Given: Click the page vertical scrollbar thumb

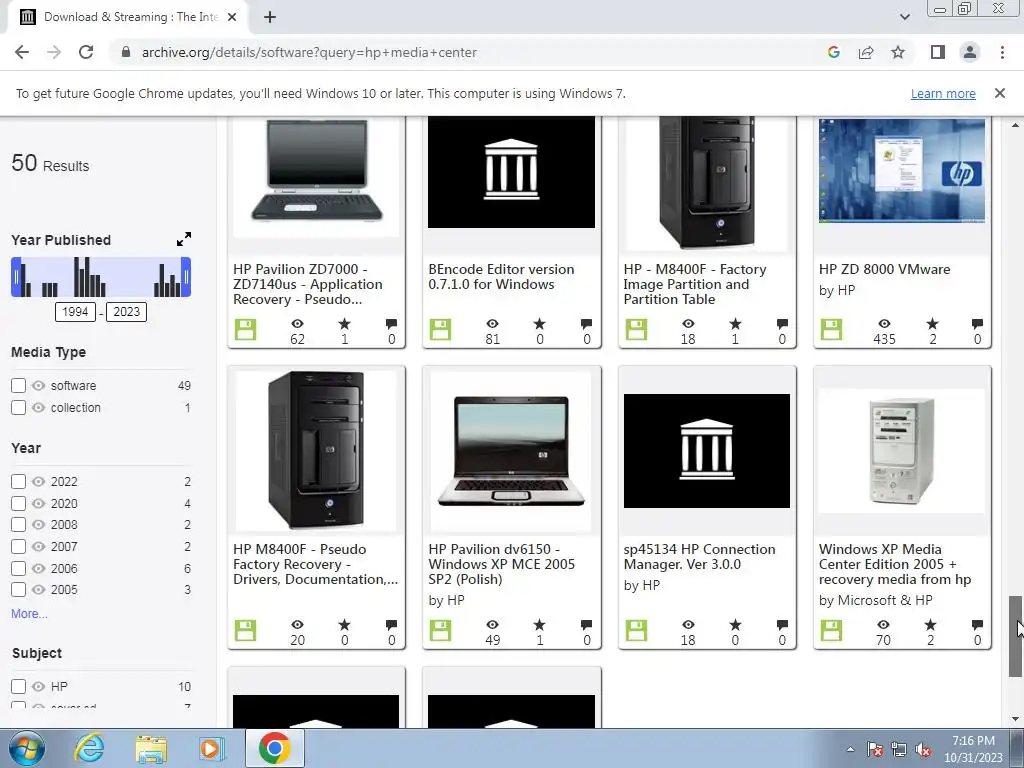Looking at the screenshot, I should click(x=1014, y=637).
